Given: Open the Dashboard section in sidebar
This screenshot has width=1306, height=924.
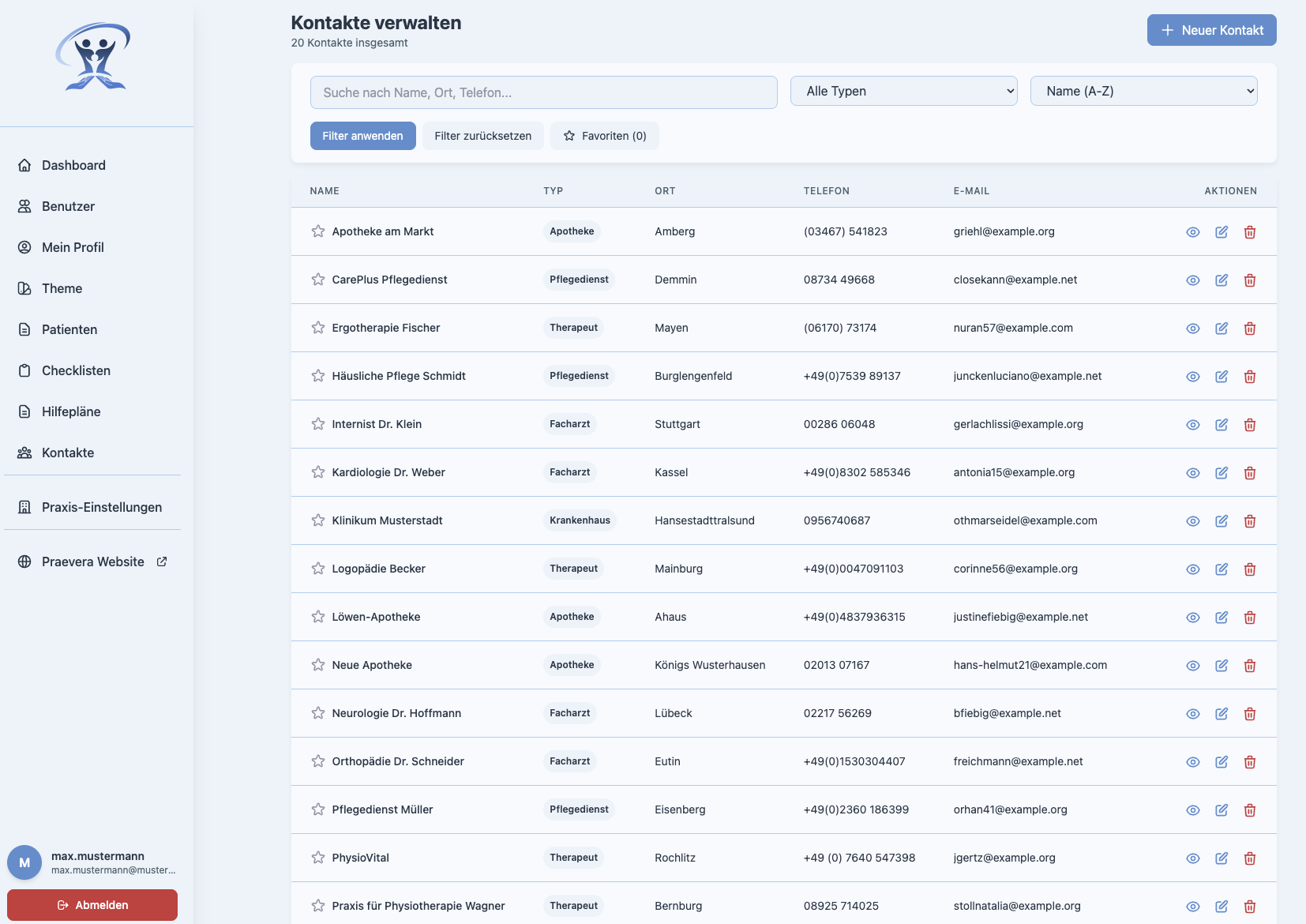Looking at the screenshot, I should (73, 165).
